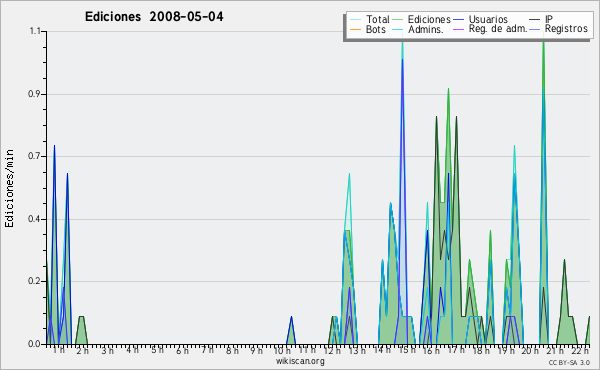Click the 'wikiscan.org' label below the axis
The image size is (600, 370).
point(300,361)
